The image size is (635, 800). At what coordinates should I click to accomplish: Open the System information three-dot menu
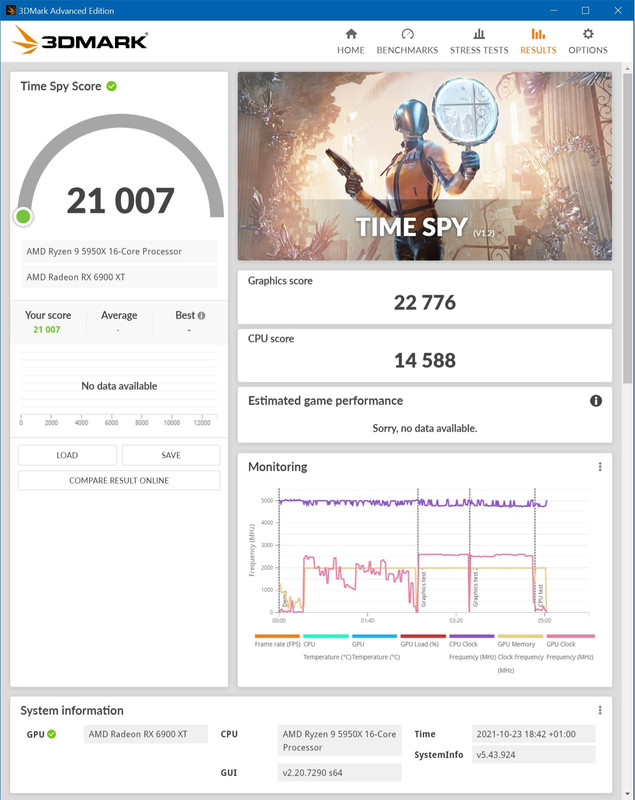click(x=600, y=710)
